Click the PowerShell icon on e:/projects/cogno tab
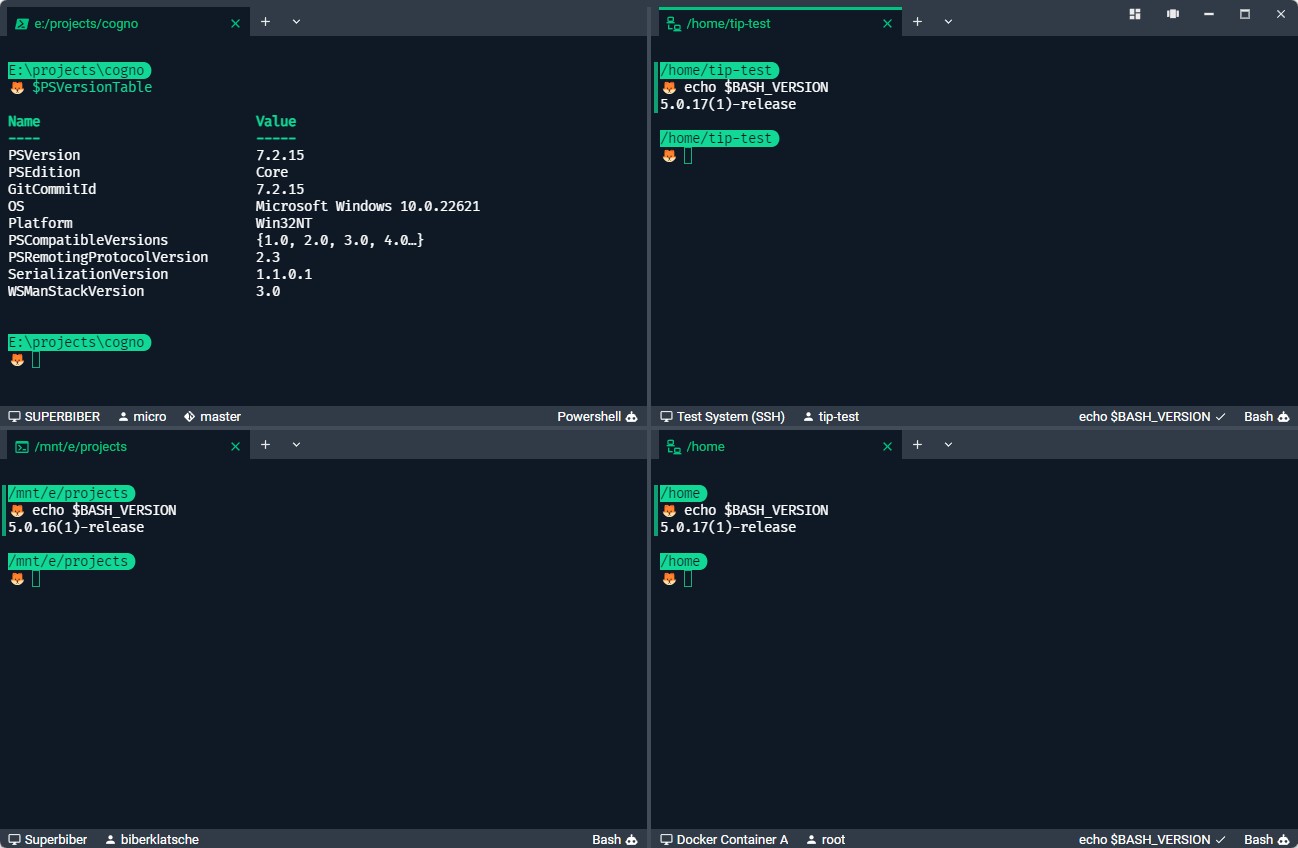Screen dimensions: 1298x848 (x=21, y=23)
